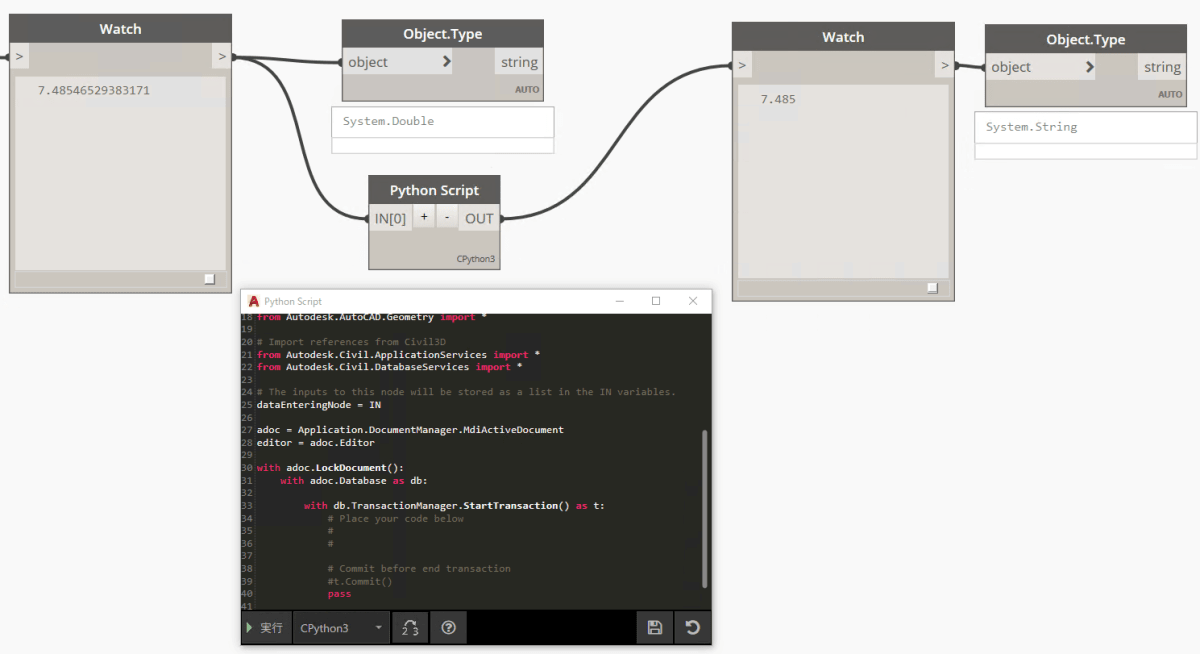Click the right Watch node title bar
Image resolution: width=1200 pixels, height=654 pixels.
pyautogui.click(x=843, y=37)
